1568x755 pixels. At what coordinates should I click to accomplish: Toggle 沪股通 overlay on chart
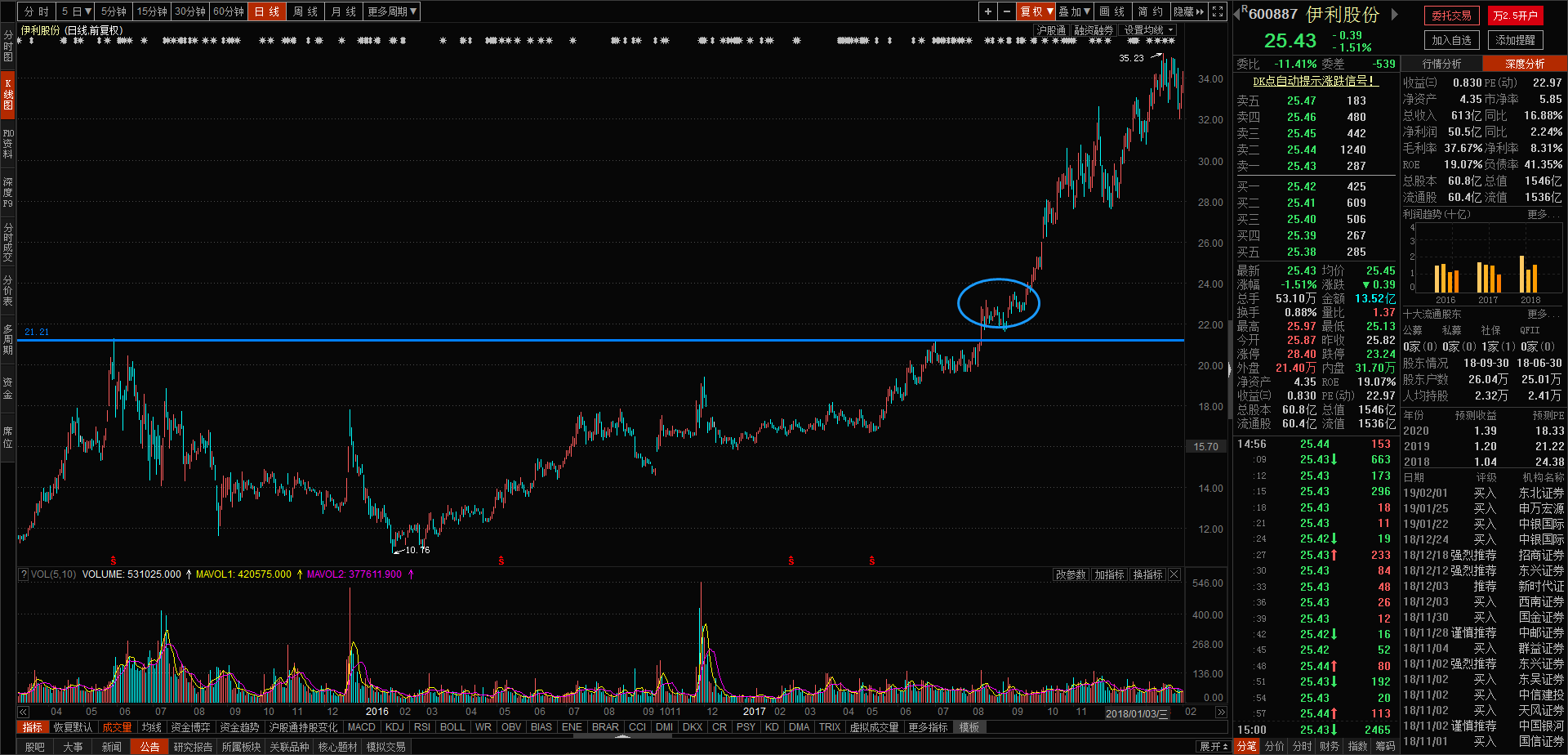pos(1051,30)
